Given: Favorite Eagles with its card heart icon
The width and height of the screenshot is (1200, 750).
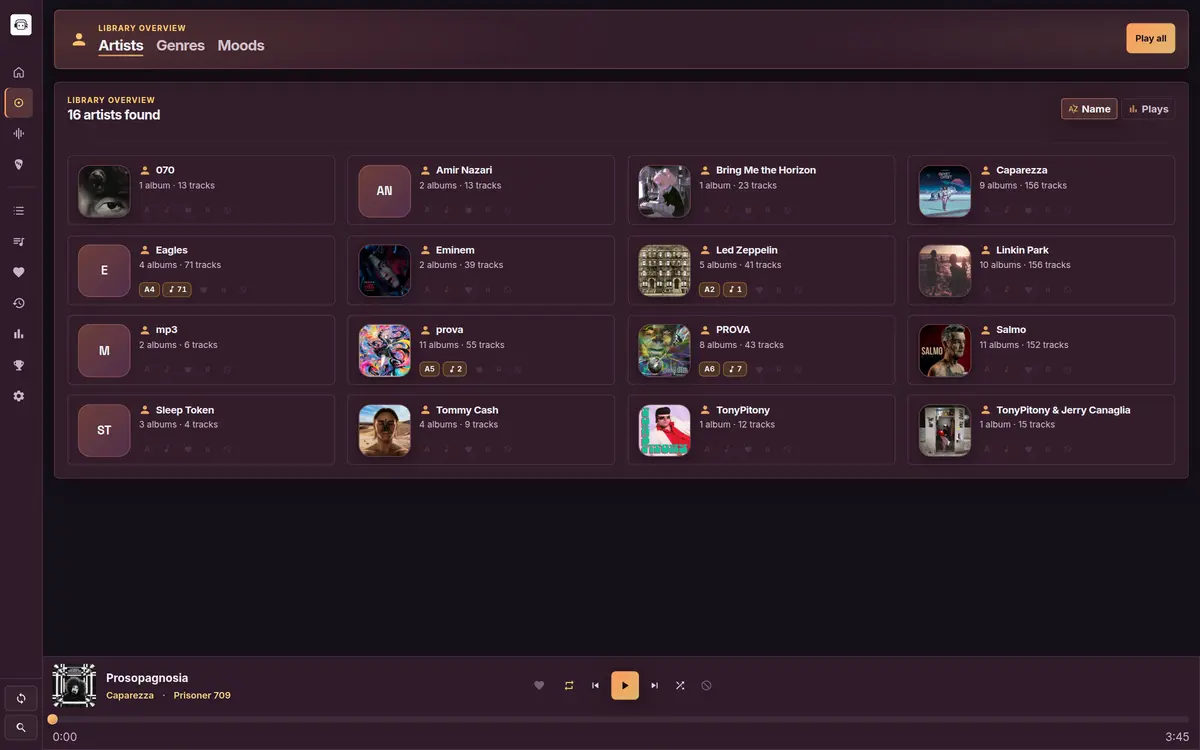Looking at the screenshot, I should (204, 290).
